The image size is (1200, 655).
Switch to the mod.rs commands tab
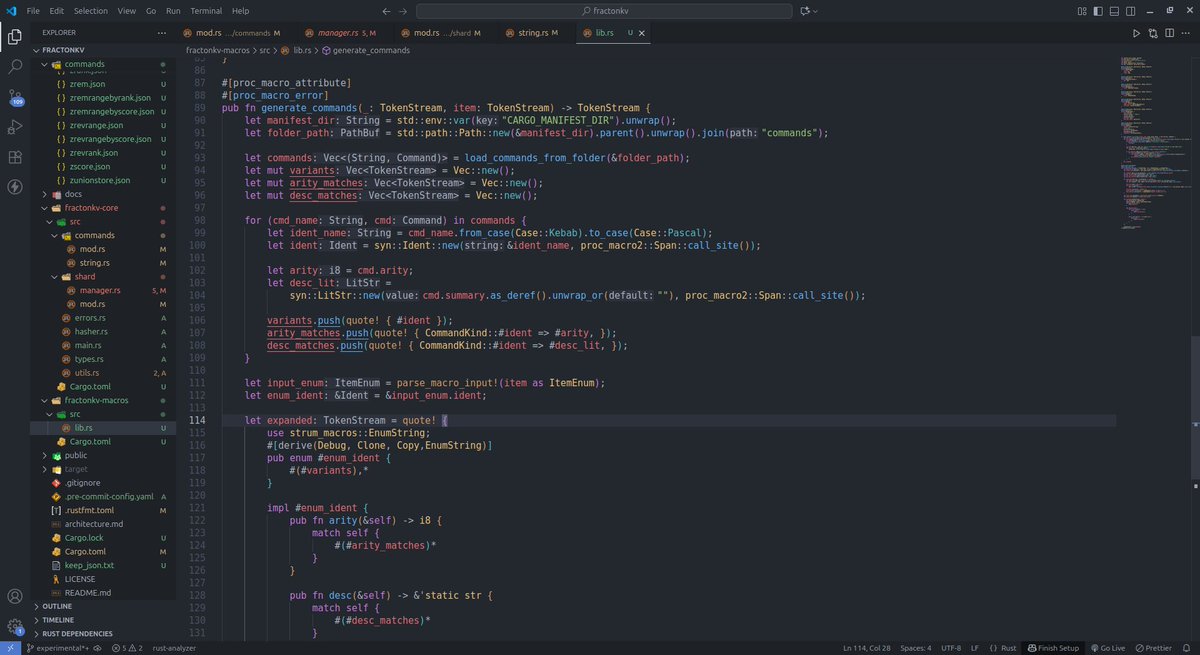point(232,33)
